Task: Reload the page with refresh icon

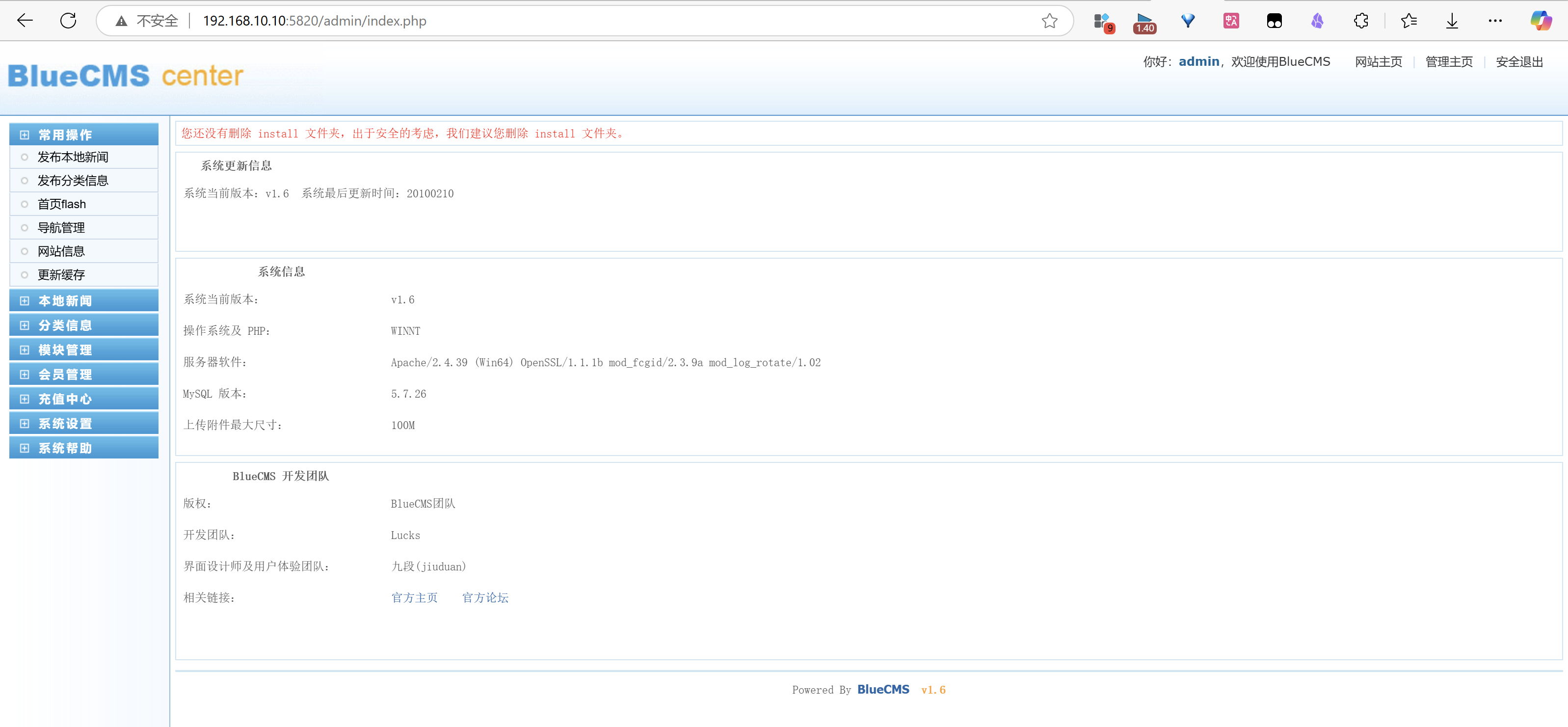Action: coord(68,21)
